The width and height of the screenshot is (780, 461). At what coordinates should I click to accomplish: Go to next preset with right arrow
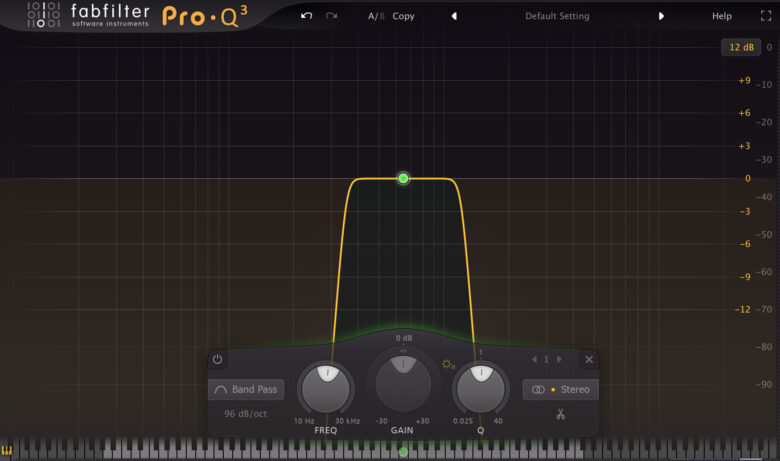tap(661, 16)
